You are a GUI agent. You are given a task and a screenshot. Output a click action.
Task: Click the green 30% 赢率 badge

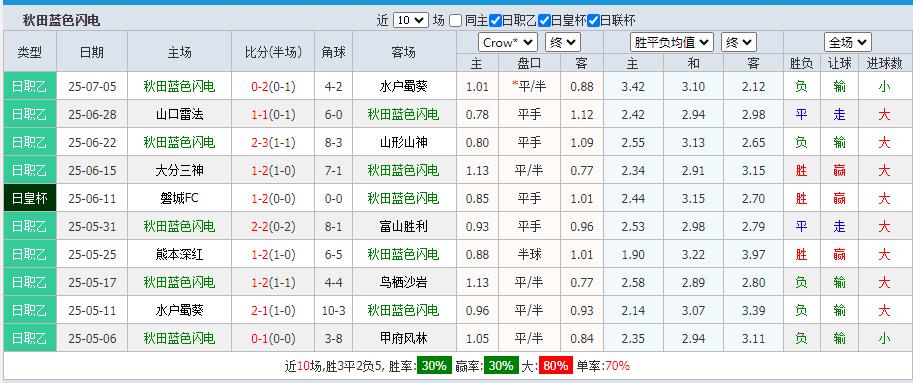pyautogui.click(x=501, y=366)
